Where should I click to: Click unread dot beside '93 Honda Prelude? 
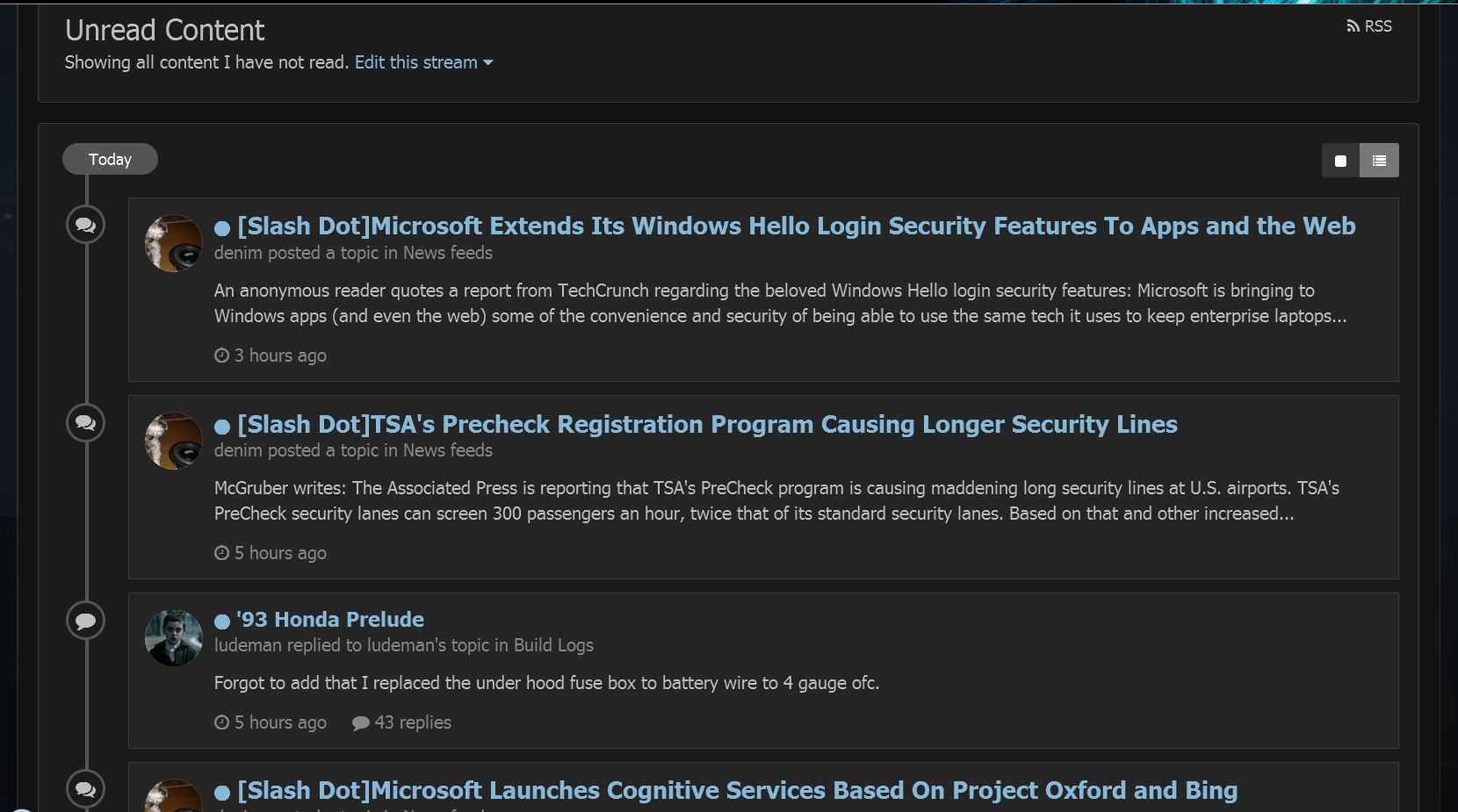(x=222, y=622)
